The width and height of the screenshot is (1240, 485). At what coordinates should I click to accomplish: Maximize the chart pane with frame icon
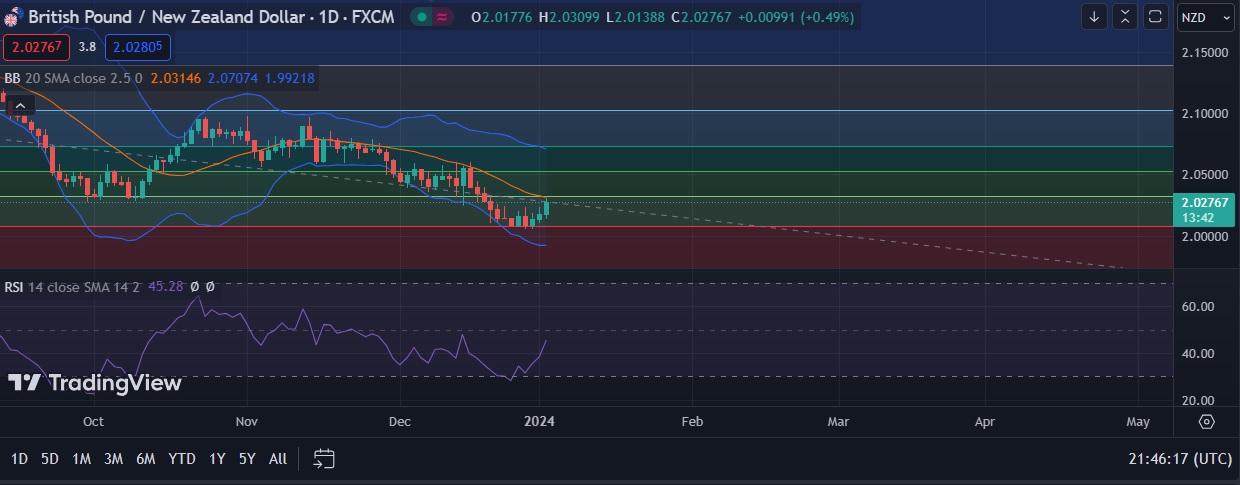(1155, 17)
